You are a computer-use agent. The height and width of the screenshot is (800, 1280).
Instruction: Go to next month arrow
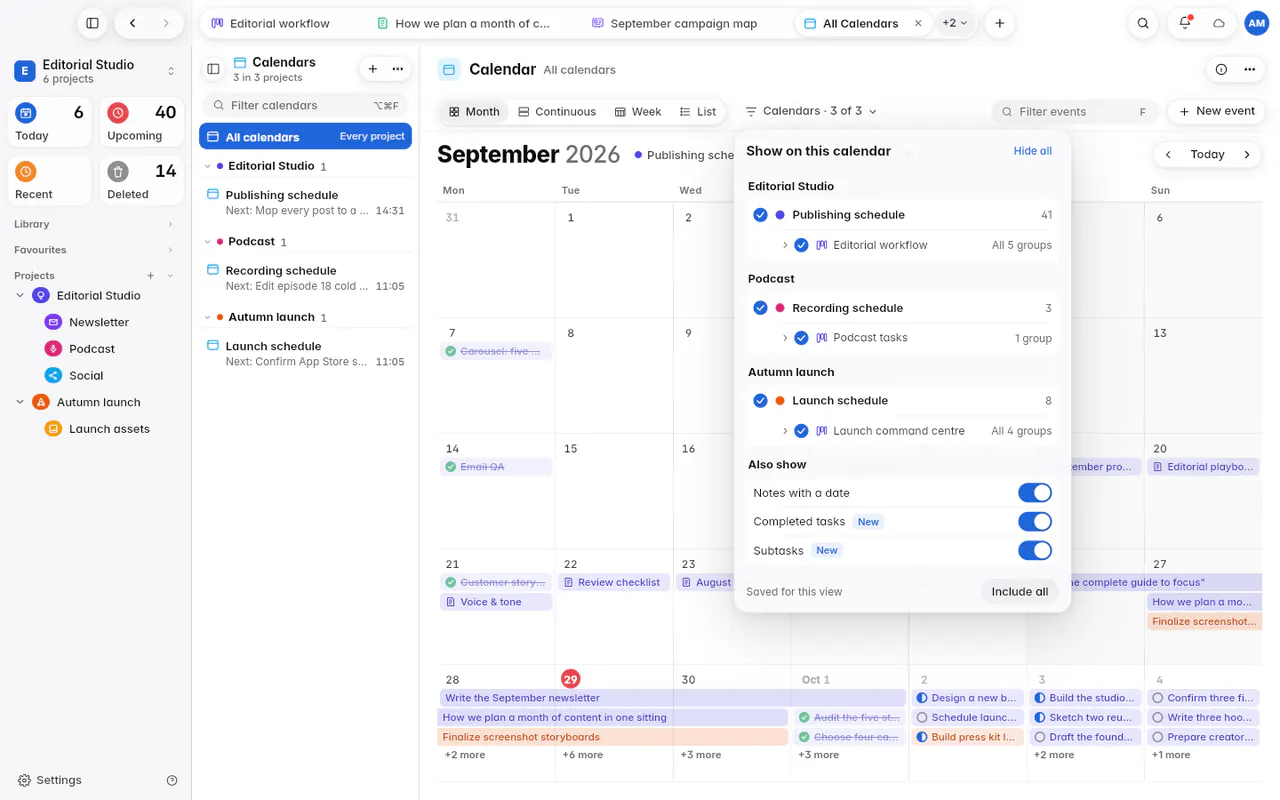[1247, 154]
